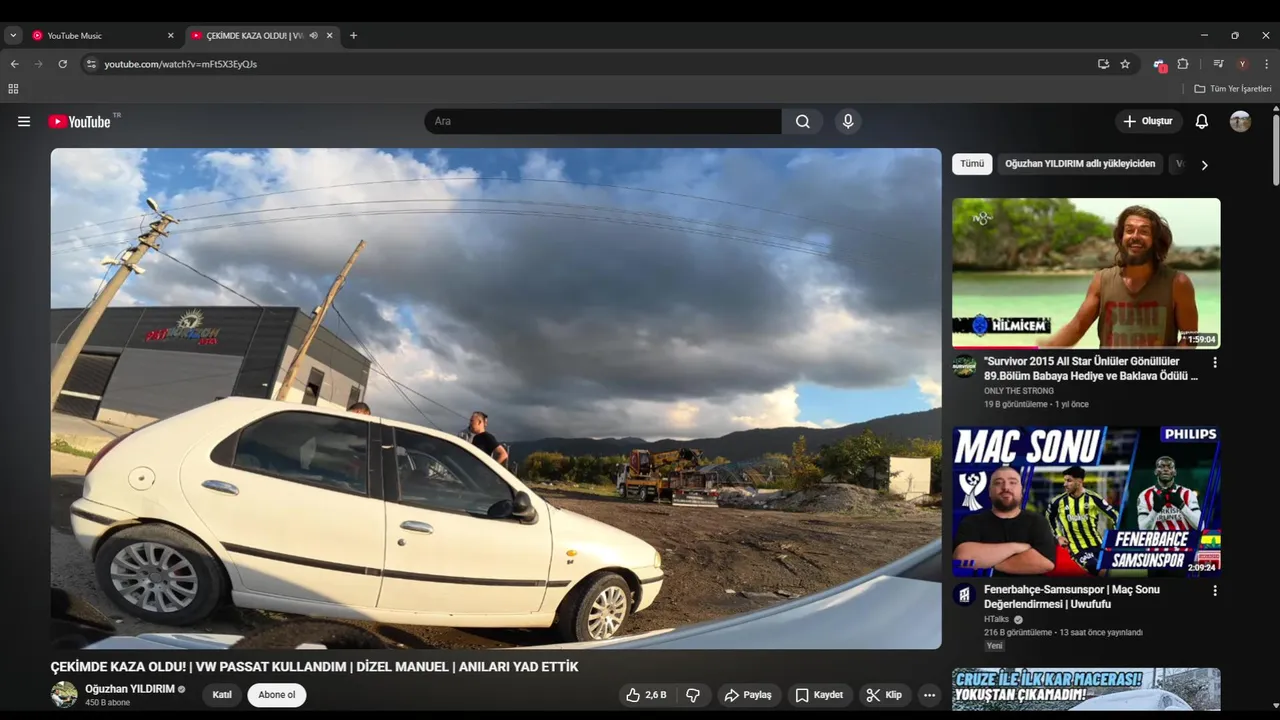Viewport: 1280px width, 720px height.
Task: Bookmark this page with star icon
Action: [1125, 64]
